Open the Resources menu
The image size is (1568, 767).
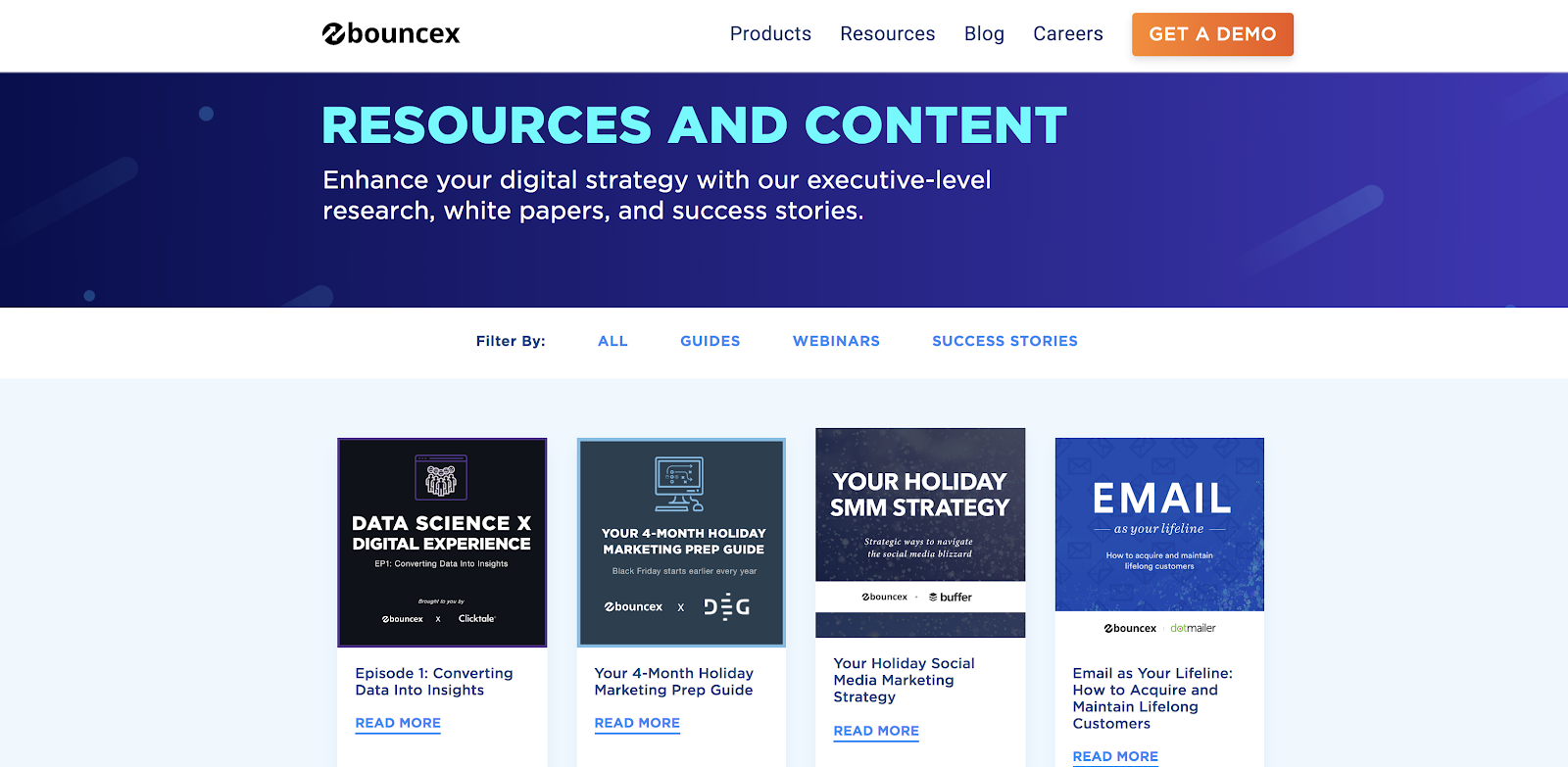click(x=888, y=33)
